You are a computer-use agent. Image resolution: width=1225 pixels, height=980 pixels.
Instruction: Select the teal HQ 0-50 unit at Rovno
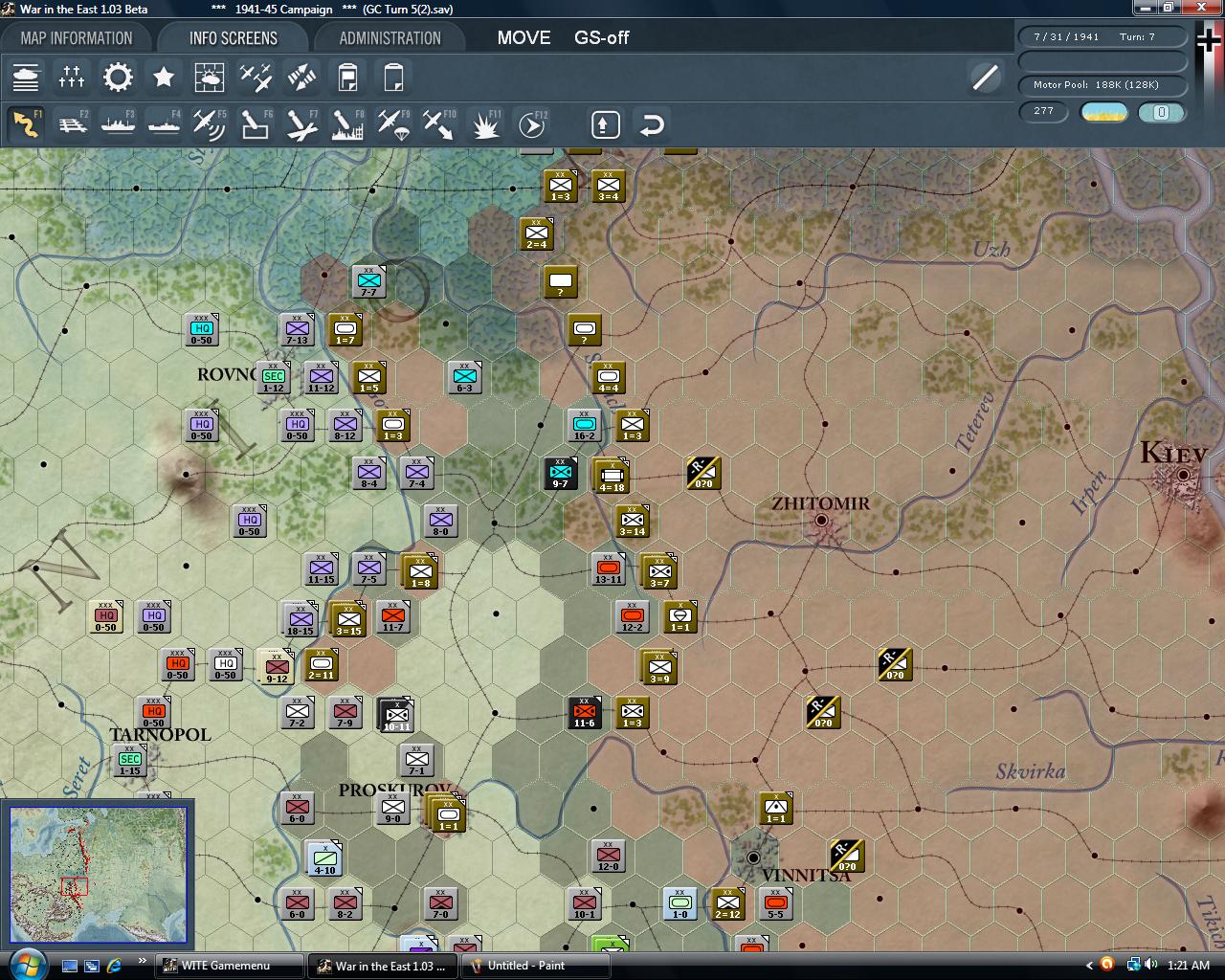point(202,329)
